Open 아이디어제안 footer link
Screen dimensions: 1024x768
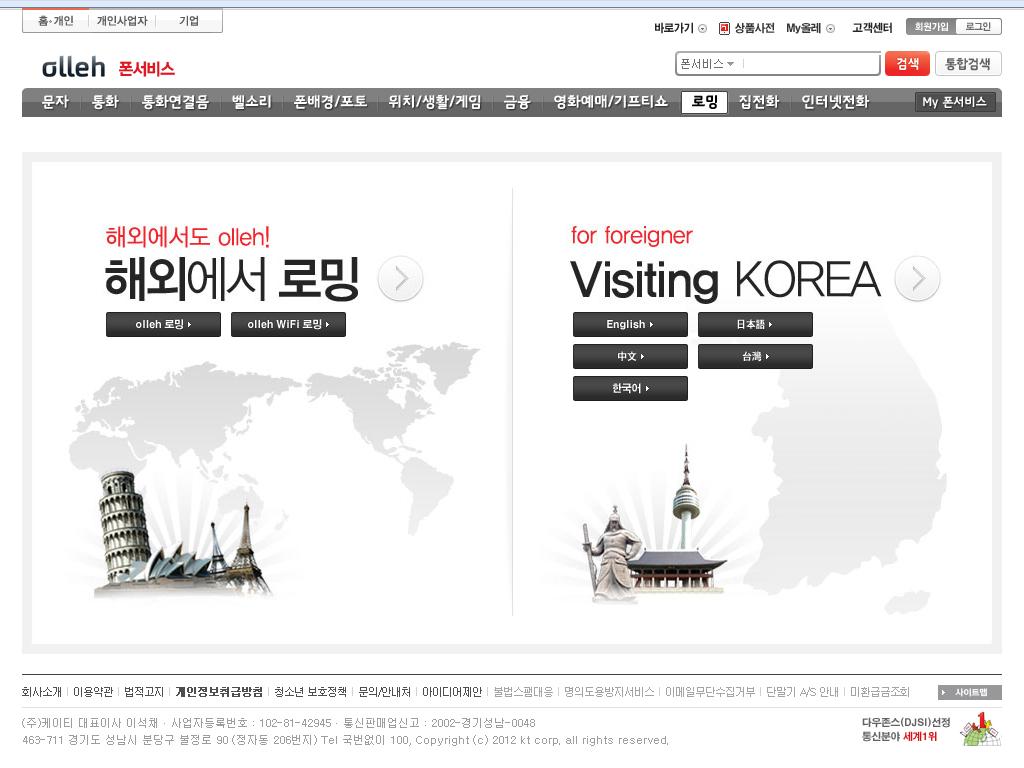coord(452,692)
